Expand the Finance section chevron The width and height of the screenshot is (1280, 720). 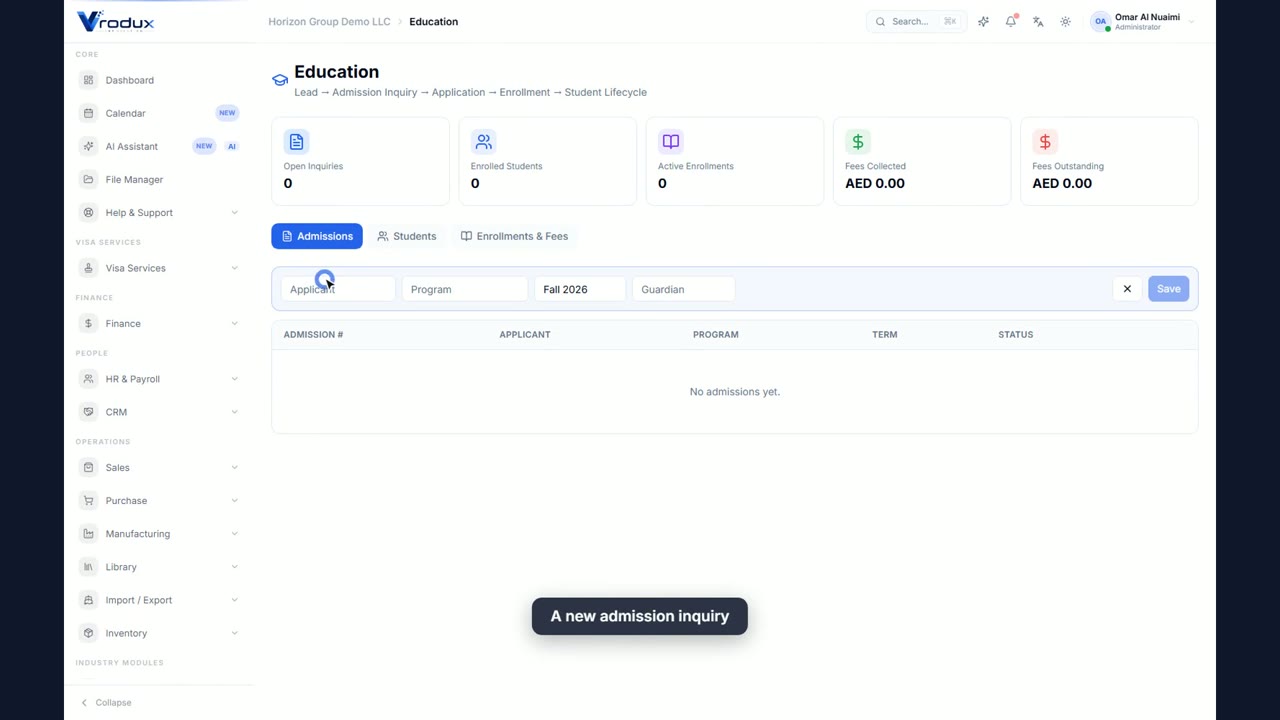point(234,323)
